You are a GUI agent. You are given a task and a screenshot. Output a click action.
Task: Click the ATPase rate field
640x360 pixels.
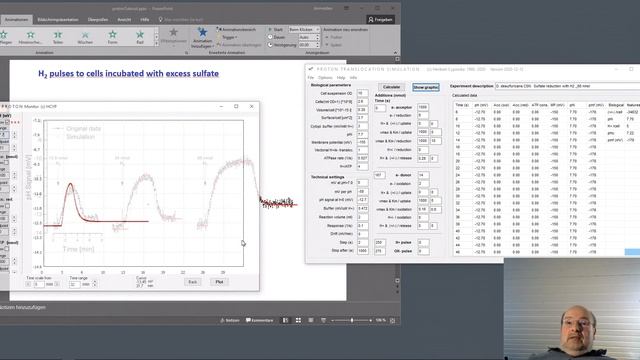pyautogui.click(x=362, y=158)
